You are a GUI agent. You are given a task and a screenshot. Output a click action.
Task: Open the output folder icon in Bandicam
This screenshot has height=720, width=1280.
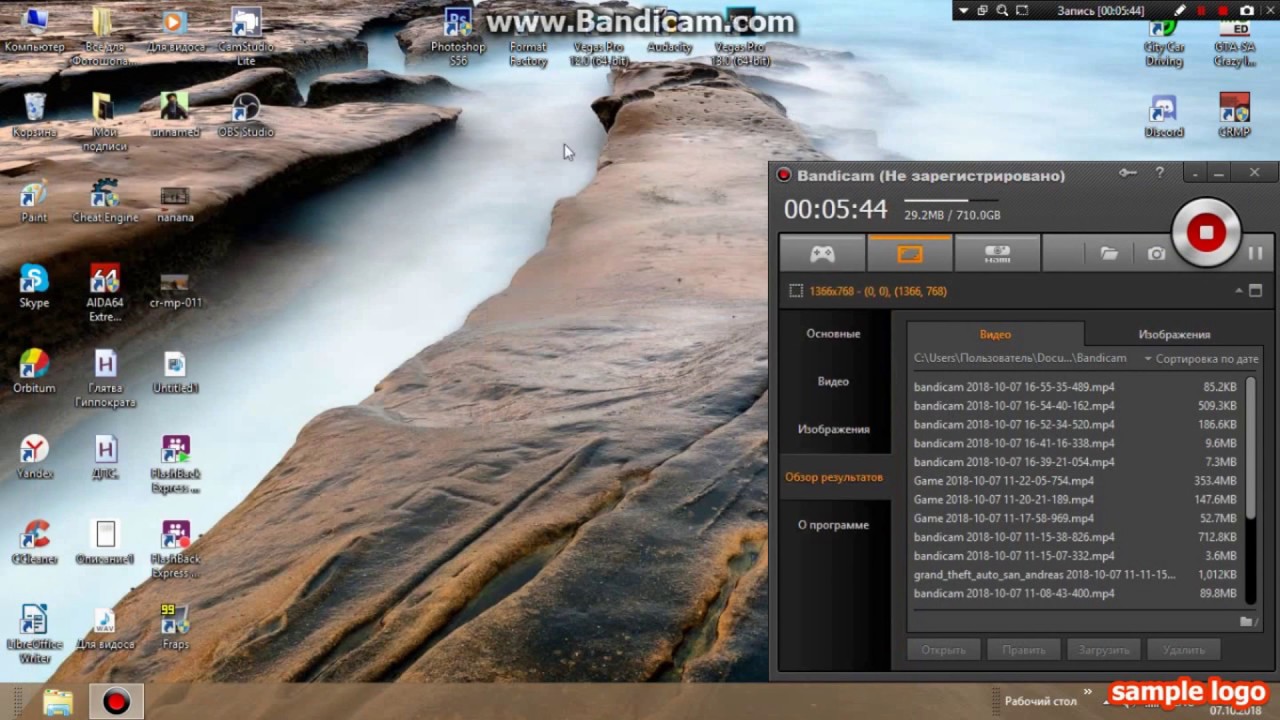click(x=1109, y=254)
